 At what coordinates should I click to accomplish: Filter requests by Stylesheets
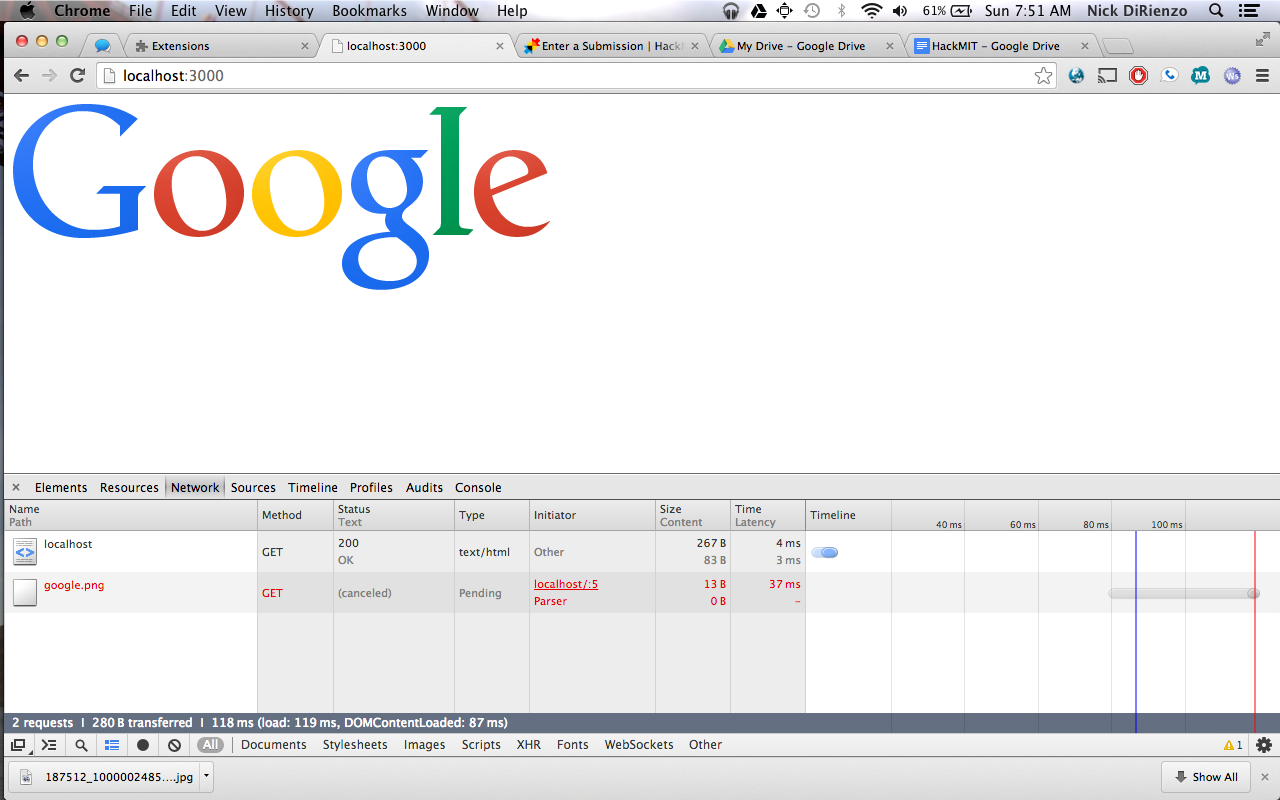tap(355, 745)
